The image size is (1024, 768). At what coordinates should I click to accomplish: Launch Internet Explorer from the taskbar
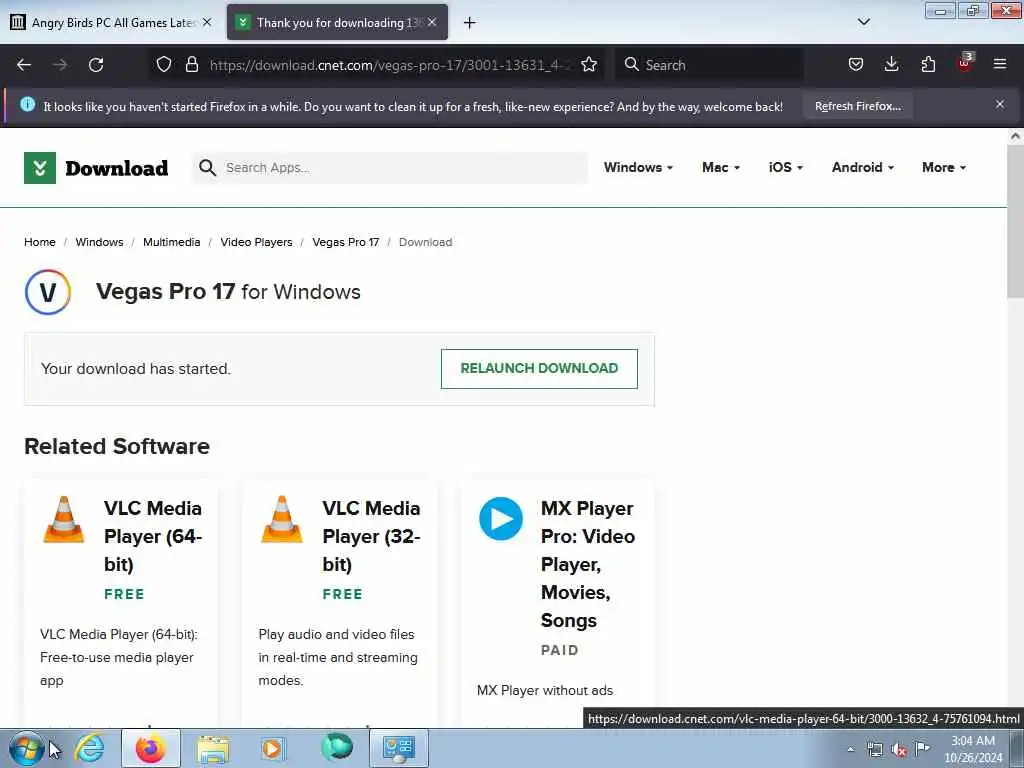[89, 748]
